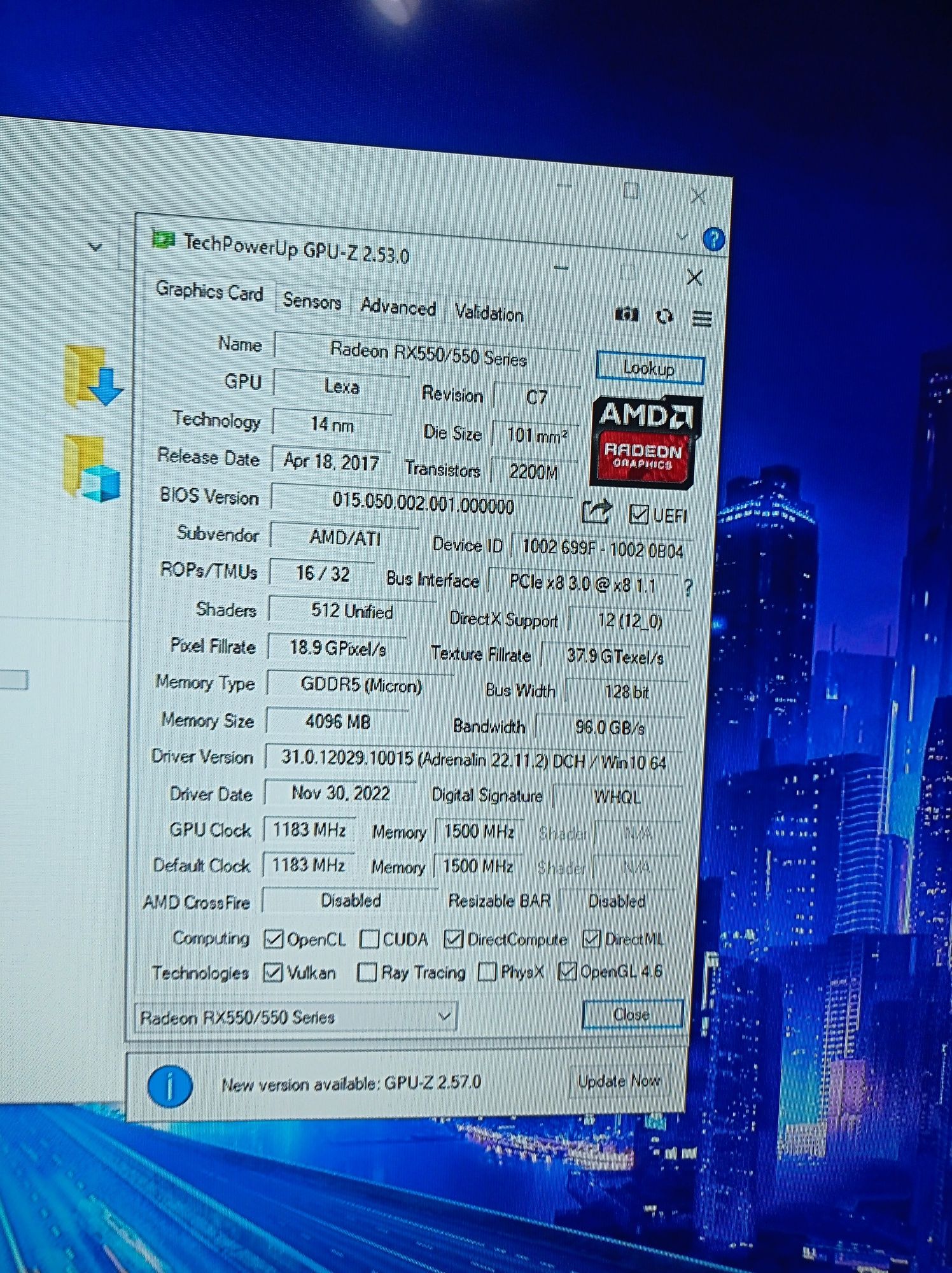Toggle the Ray Tracing checkbox
The width and height of the screenshot is (952, 1273).
(x=367, y=972)
